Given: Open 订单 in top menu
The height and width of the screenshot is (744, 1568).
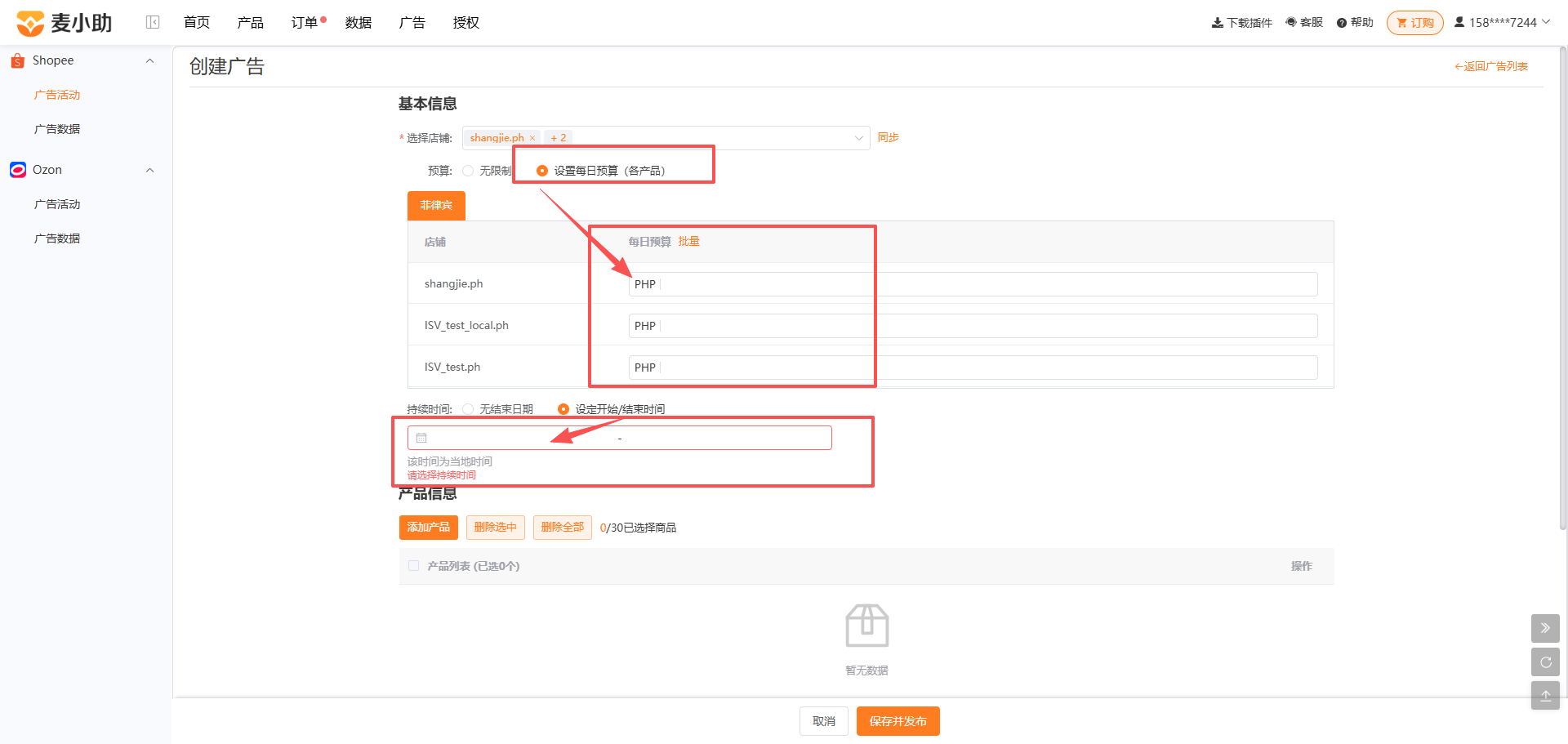Looking at the screenshot, I should point(305,22).
